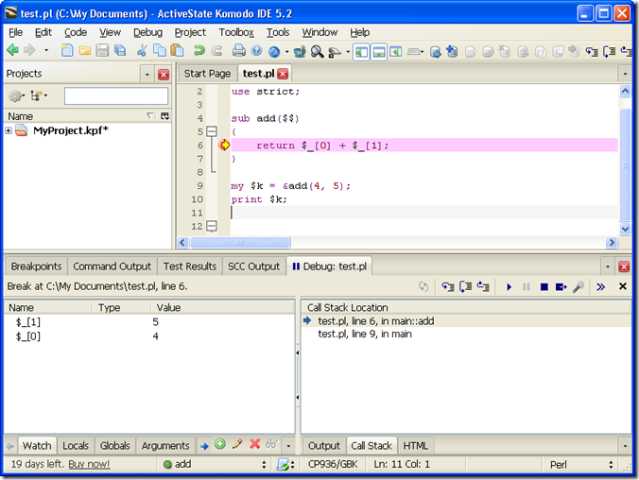Add a watch variable with green plus
The height and width of the screenshot is (480, 639).
click(x=220, y=444)
